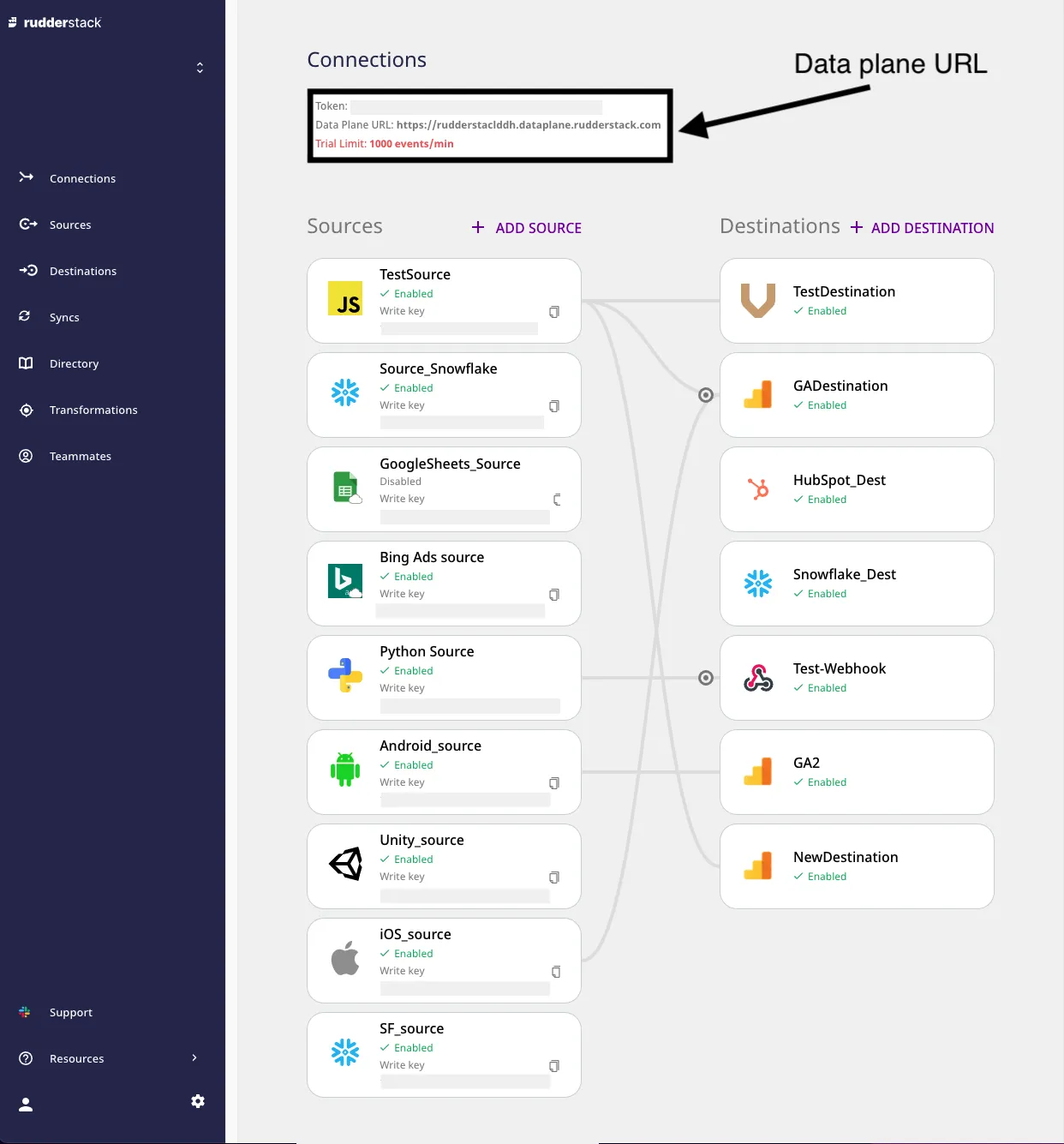
Task: Click the Test-Webhook destination icon
Action: point(758,678)
